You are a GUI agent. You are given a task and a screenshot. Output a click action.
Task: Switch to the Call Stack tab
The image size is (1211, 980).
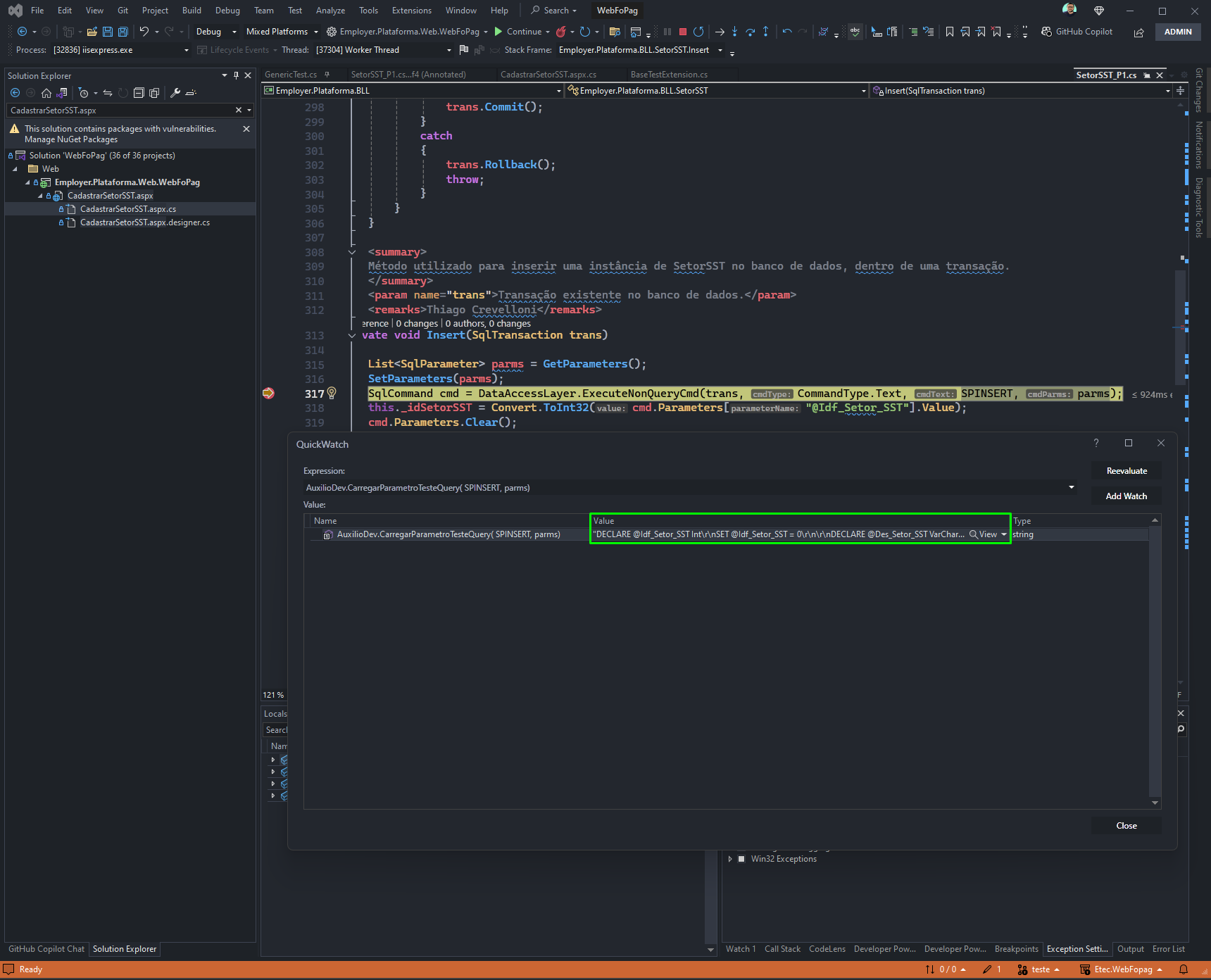tap(782, 949)
